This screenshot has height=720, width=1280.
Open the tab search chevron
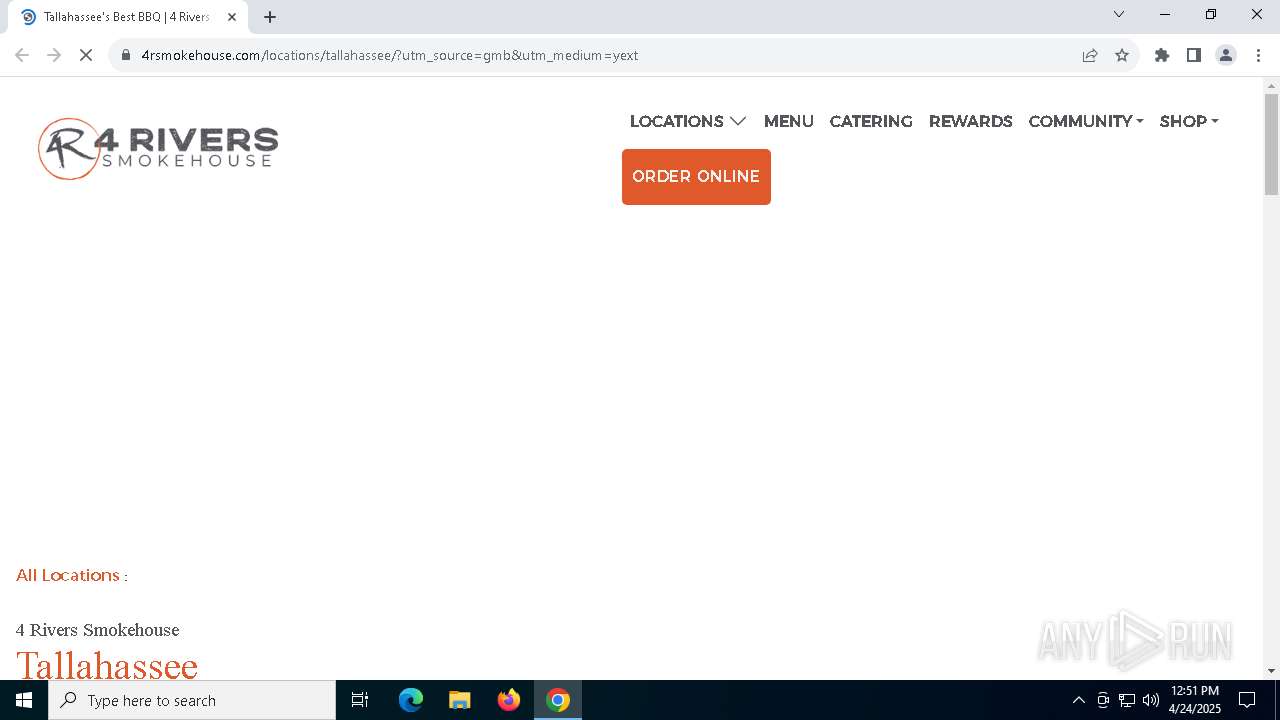coord(1119,14)
